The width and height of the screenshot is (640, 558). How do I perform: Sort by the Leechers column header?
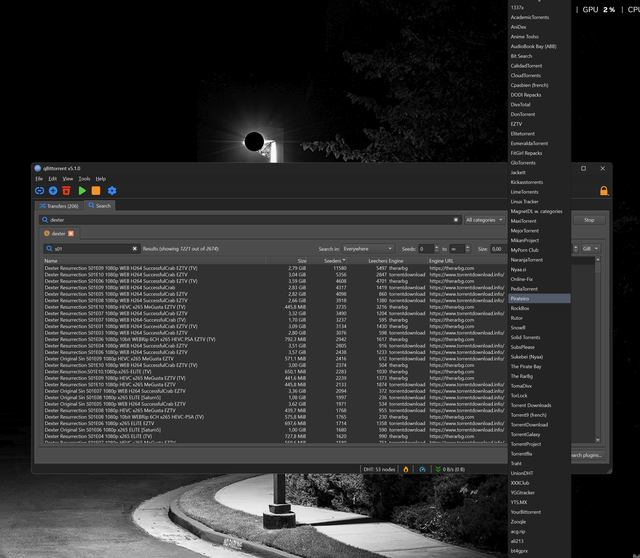(x=367, y=261)
